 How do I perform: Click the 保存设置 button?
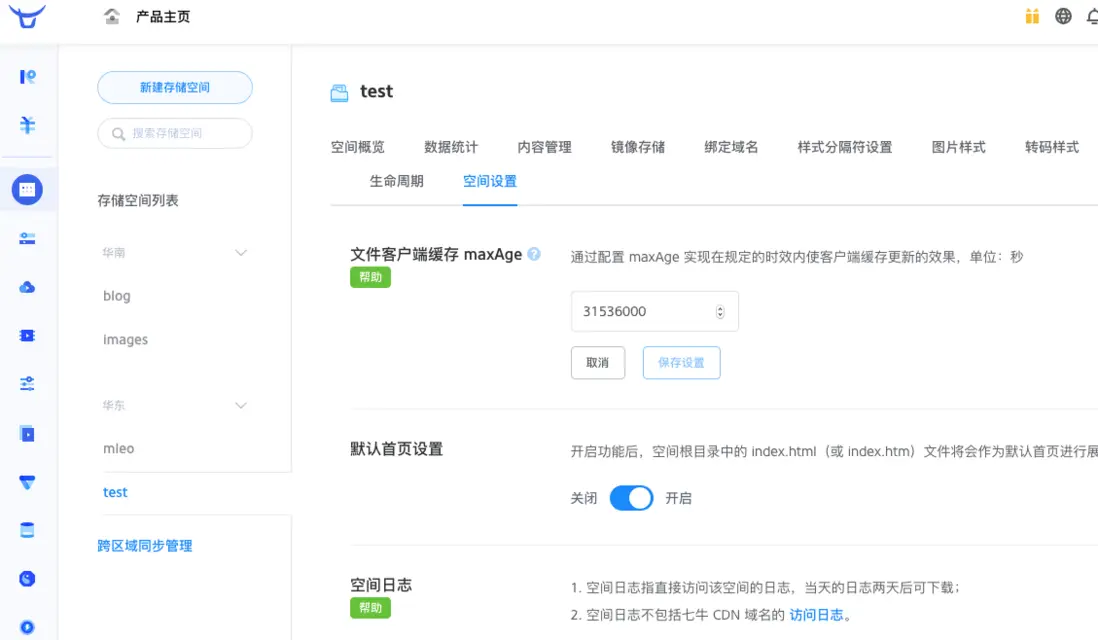click(x=681, y=363)
